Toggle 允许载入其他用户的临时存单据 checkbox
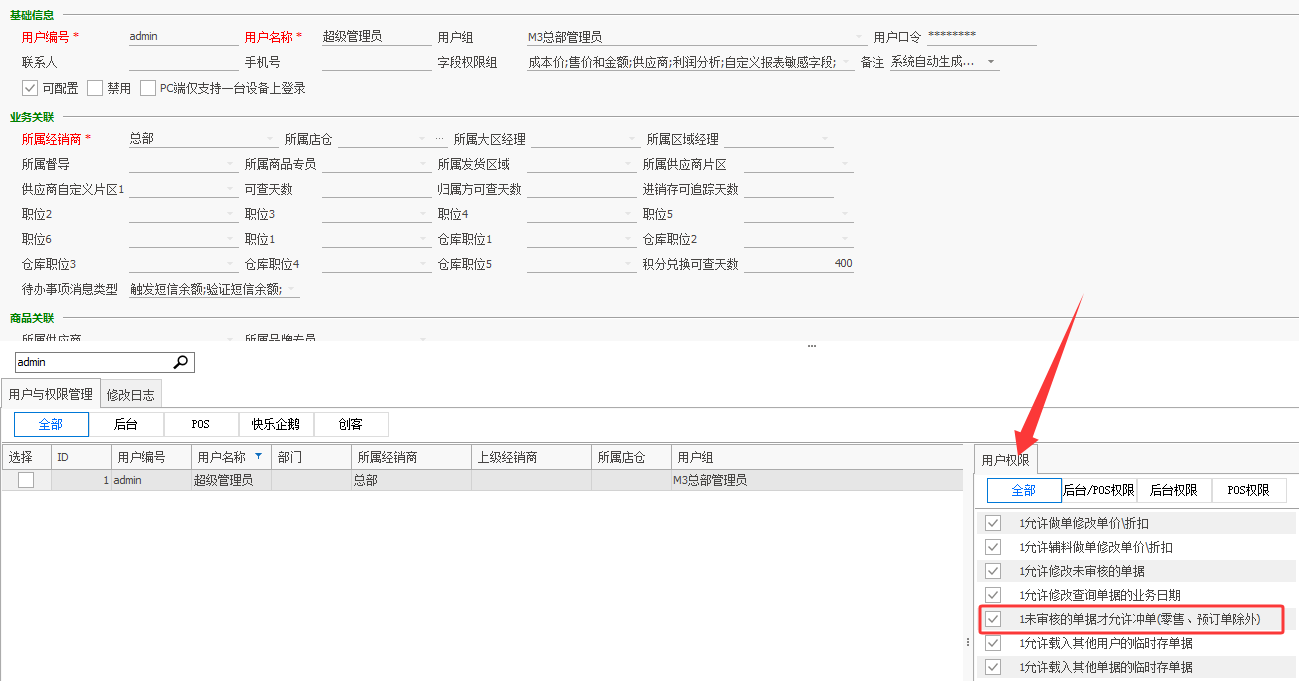 point(993,643)
